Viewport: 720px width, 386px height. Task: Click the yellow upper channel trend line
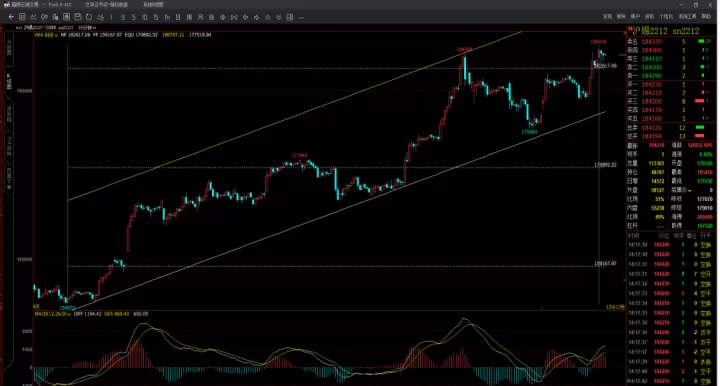pos(294,116)
